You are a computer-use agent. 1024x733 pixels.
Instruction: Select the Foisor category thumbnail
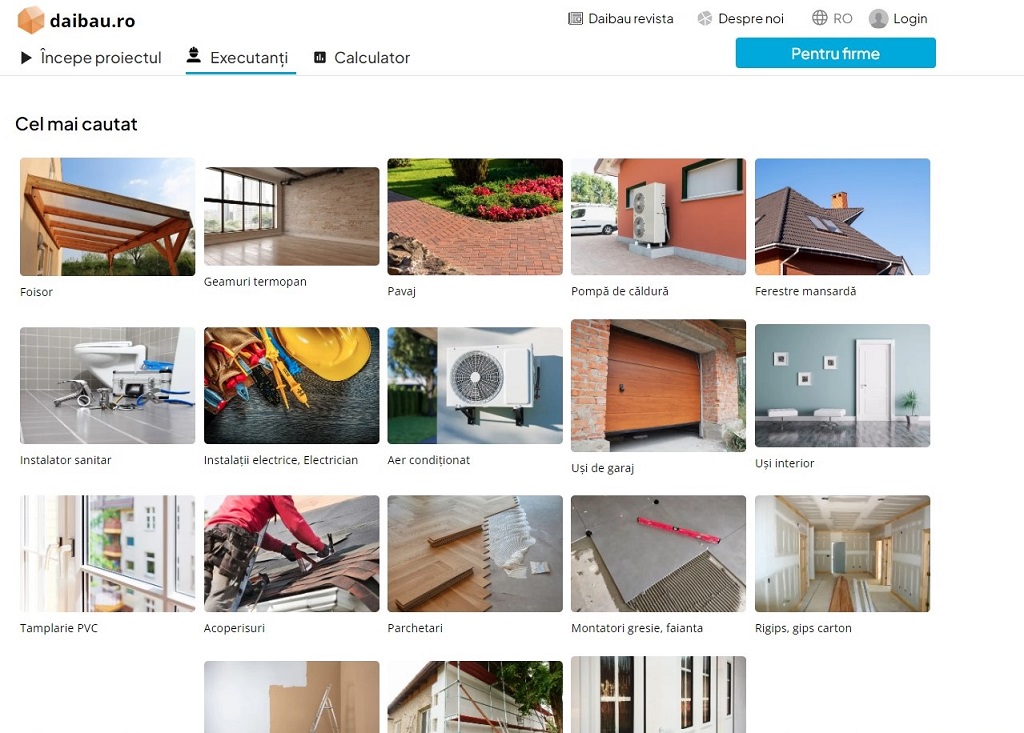coord(108,217)
